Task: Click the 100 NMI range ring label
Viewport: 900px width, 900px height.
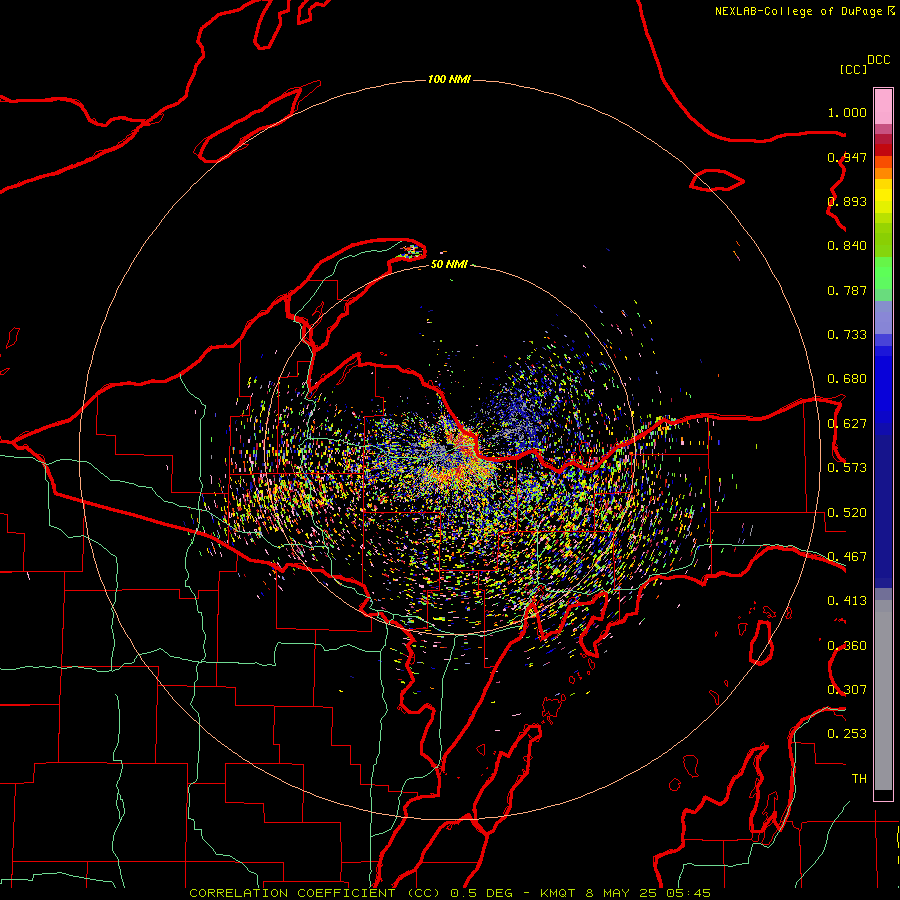Action: click(x=449, y=79)
